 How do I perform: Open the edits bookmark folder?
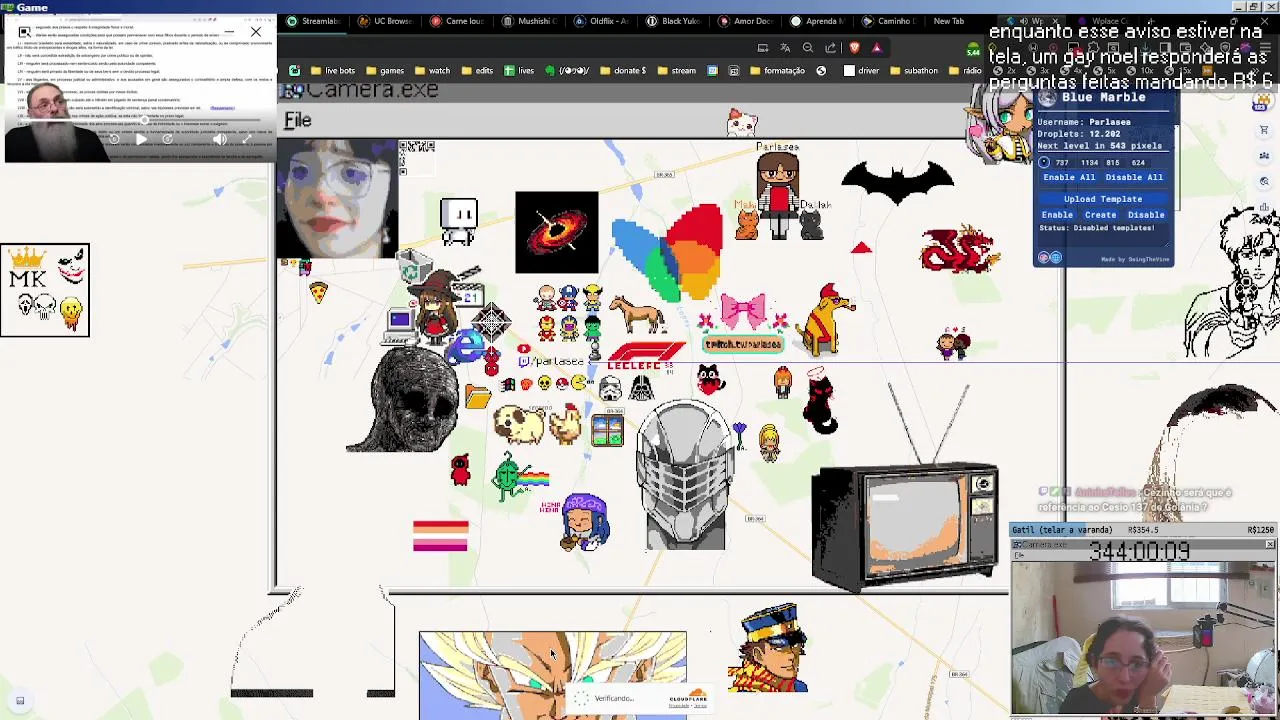(478, 71)
